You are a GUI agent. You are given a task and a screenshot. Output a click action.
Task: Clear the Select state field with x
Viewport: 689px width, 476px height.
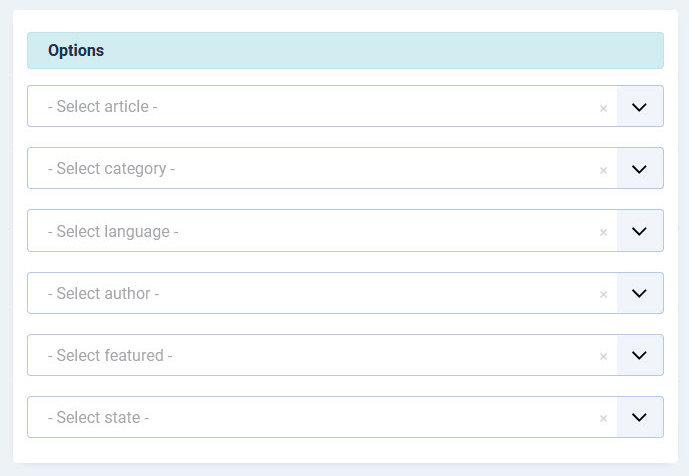tap(603, 419)
